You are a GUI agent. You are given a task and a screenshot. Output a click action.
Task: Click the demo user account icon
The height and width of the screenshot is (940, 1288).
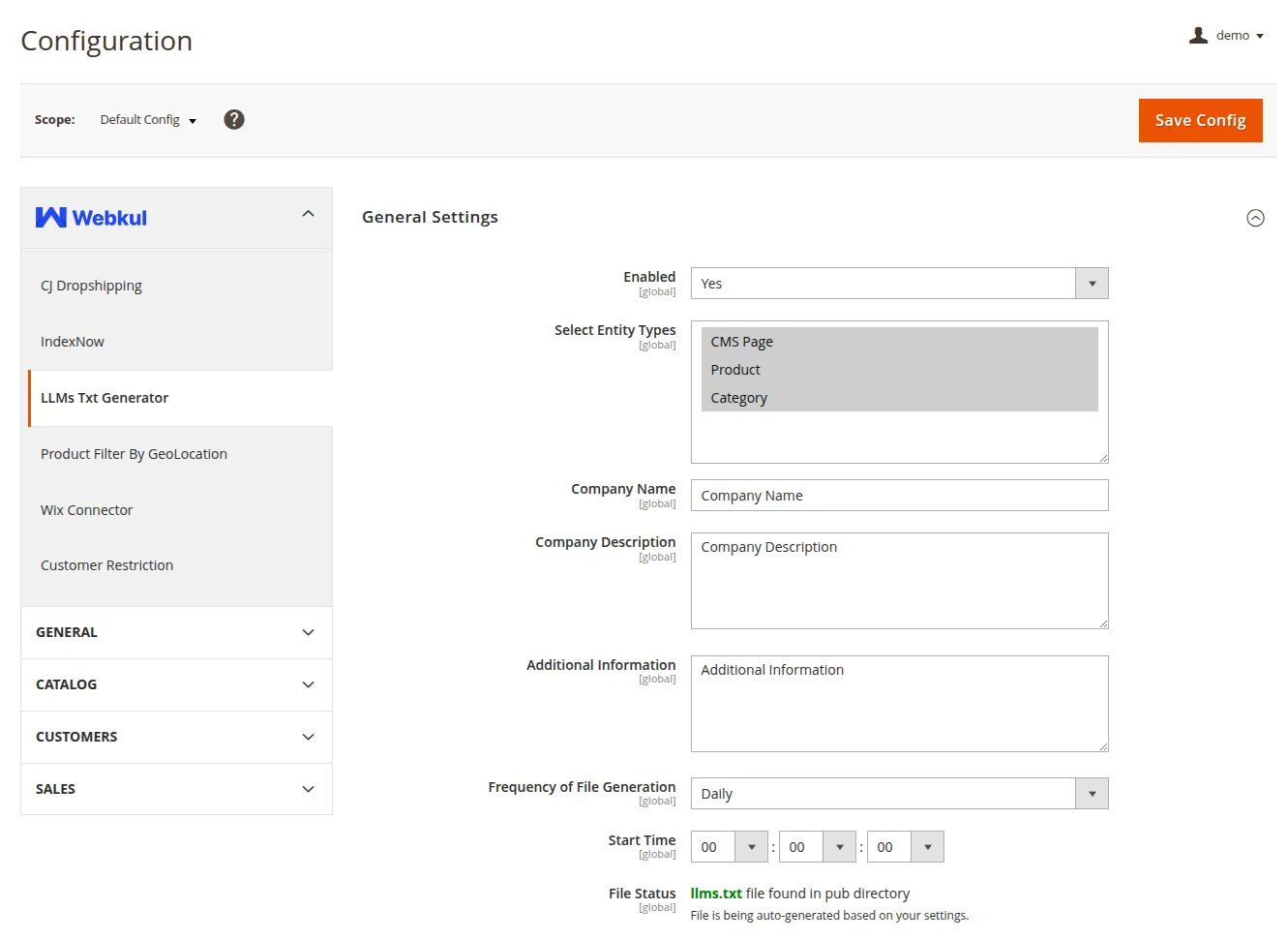click(x=1198, y=35)
